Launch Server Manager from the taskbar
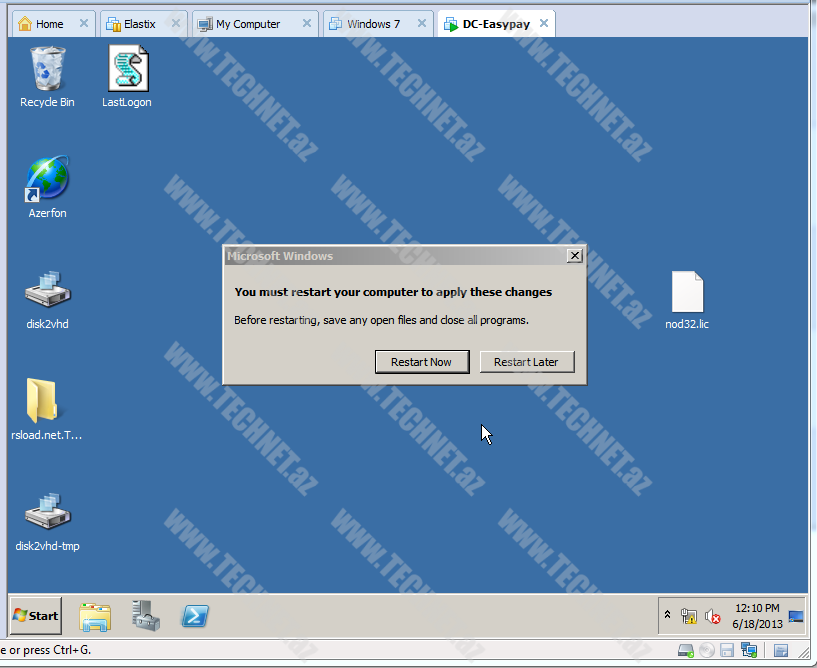Screen dimensions: 817x668 click(x=145, y=617)
